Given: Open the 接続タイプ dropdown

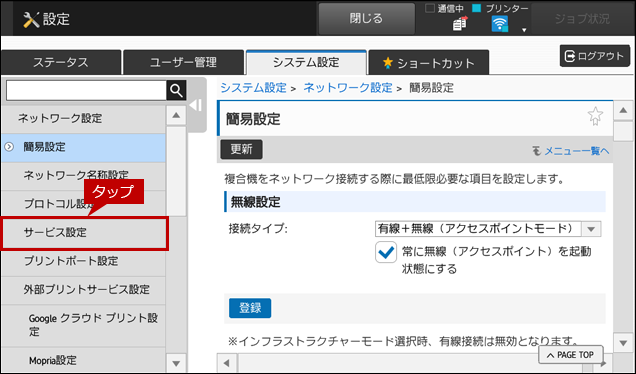Looking at the screenshot, I should 488,229.
